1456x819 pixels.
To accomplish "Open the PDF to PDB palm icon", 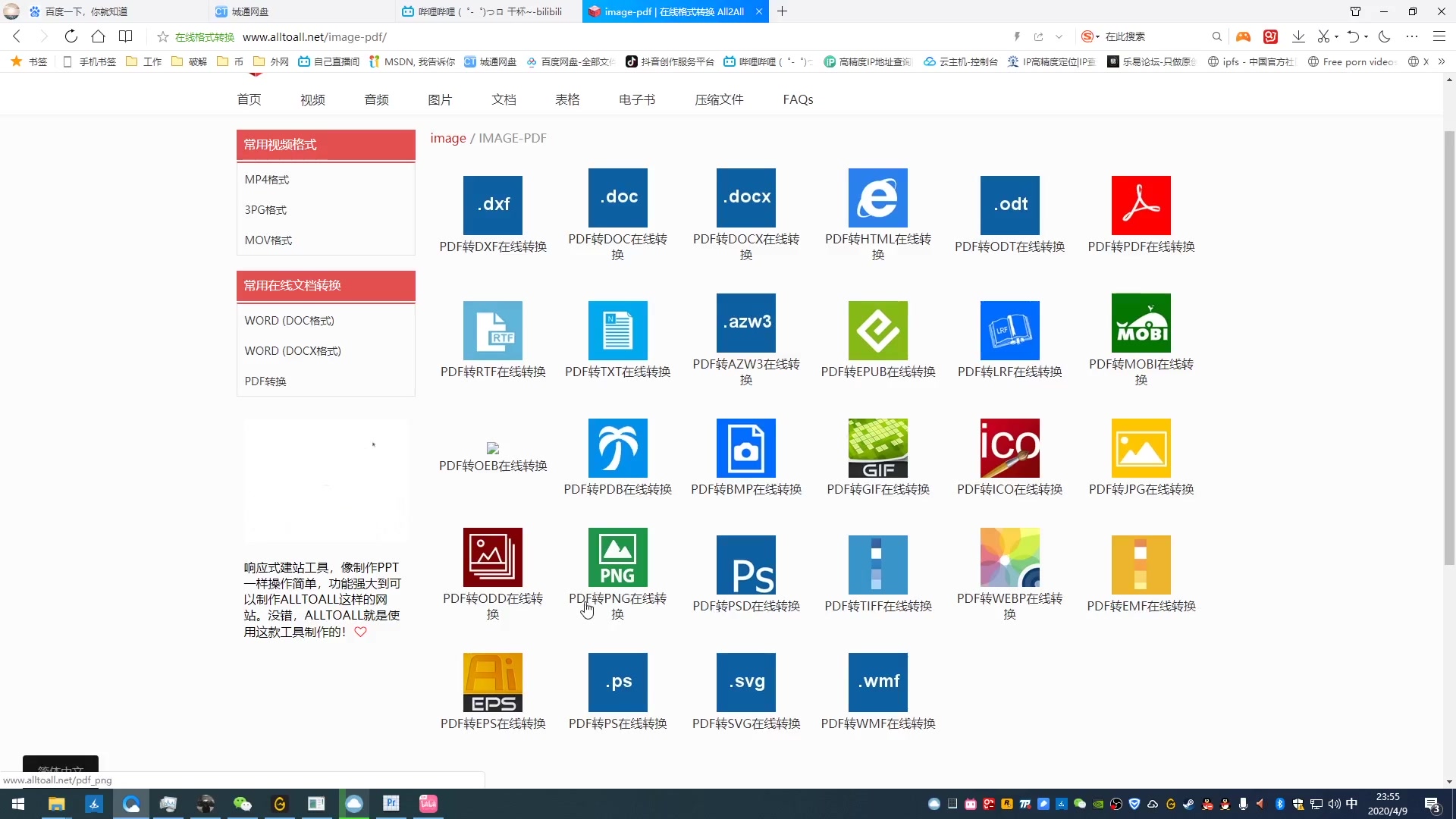I will [618, 447].
